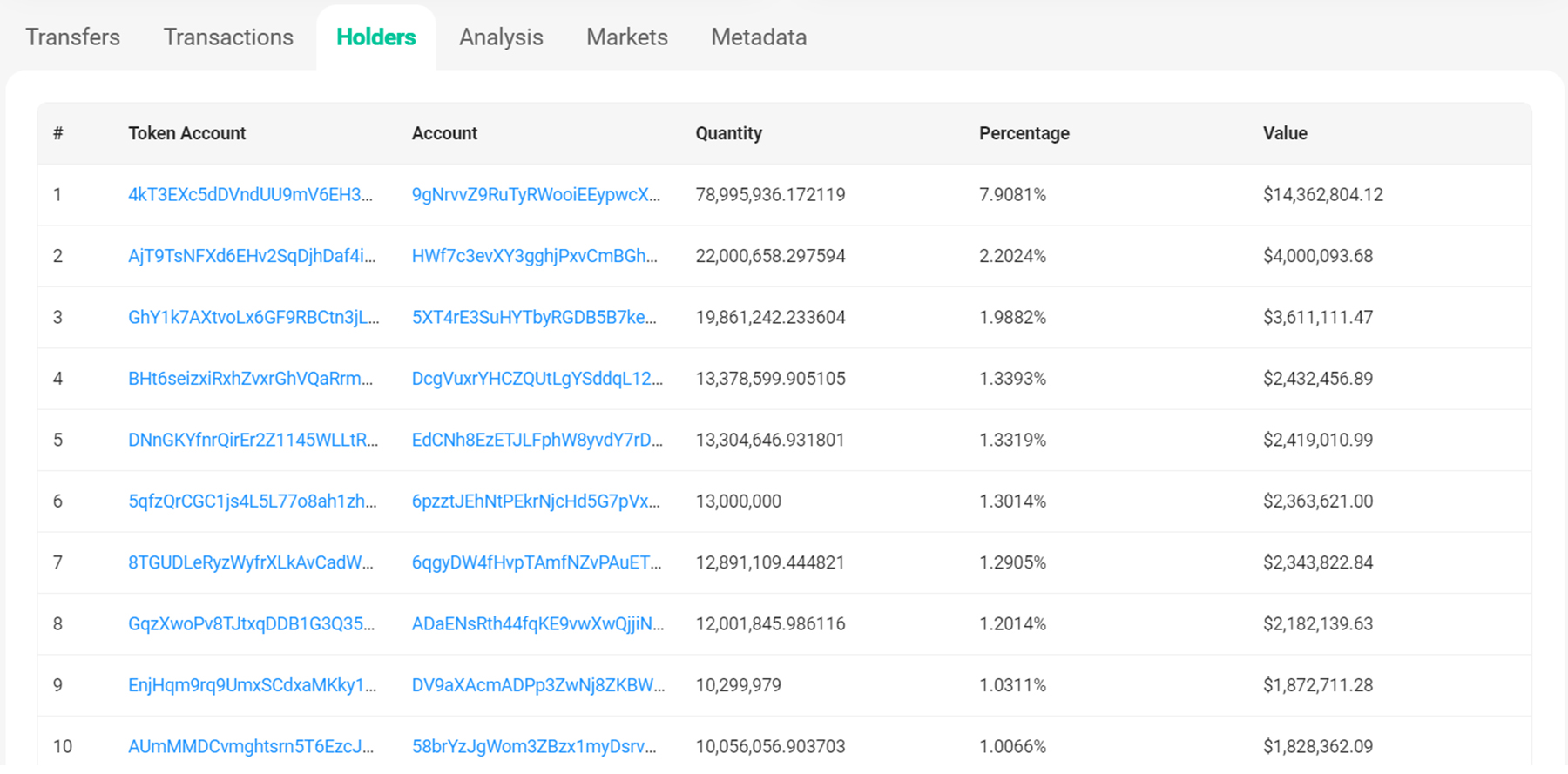Open the Transactions tab
The height and width of the screenshot is (774, 1568).
[228, 37]
